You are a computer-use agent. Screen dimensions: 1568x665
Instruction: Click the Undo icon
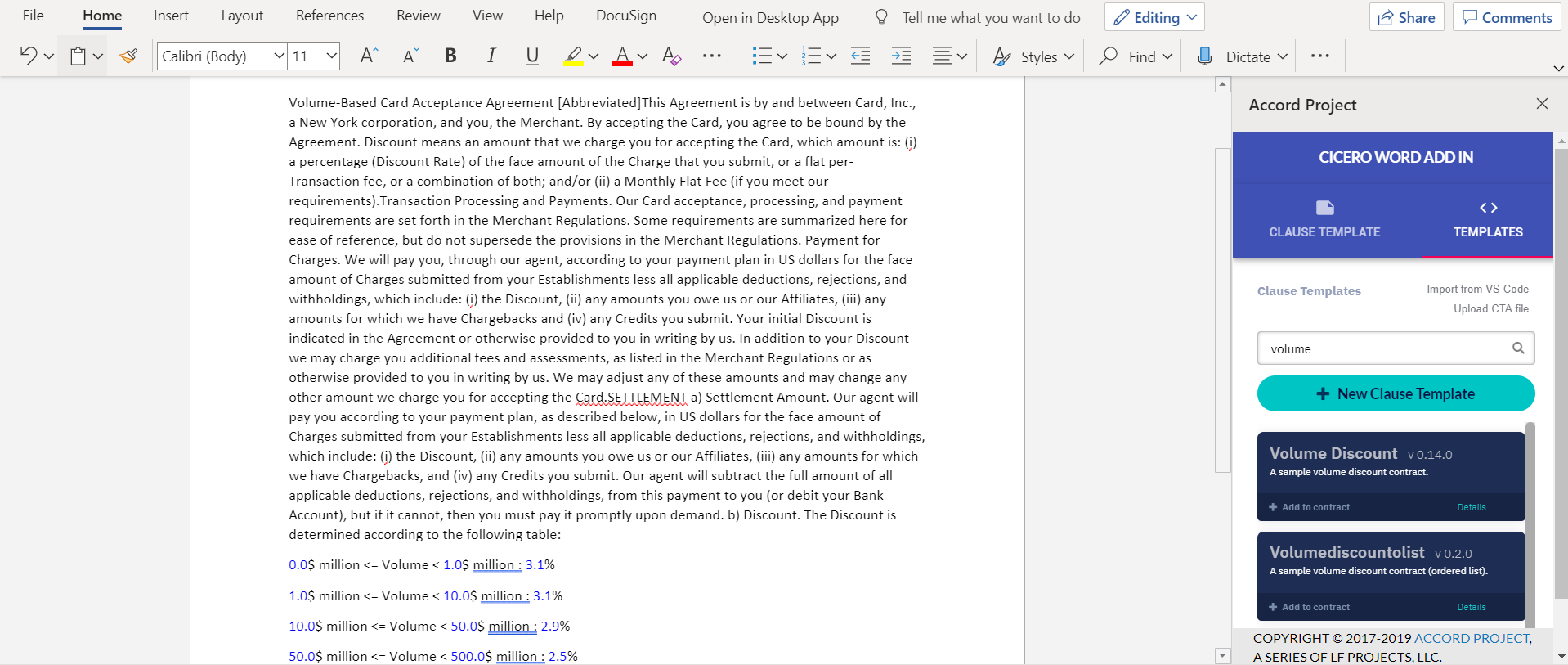pos(29,56)
